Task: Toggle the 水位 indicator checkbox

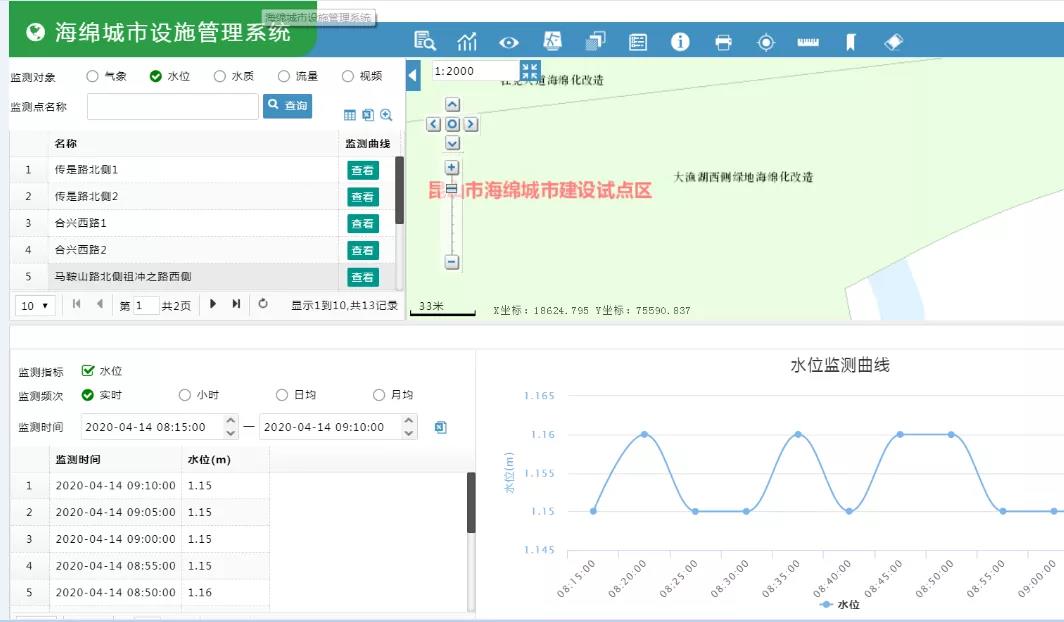Action: 88,371
